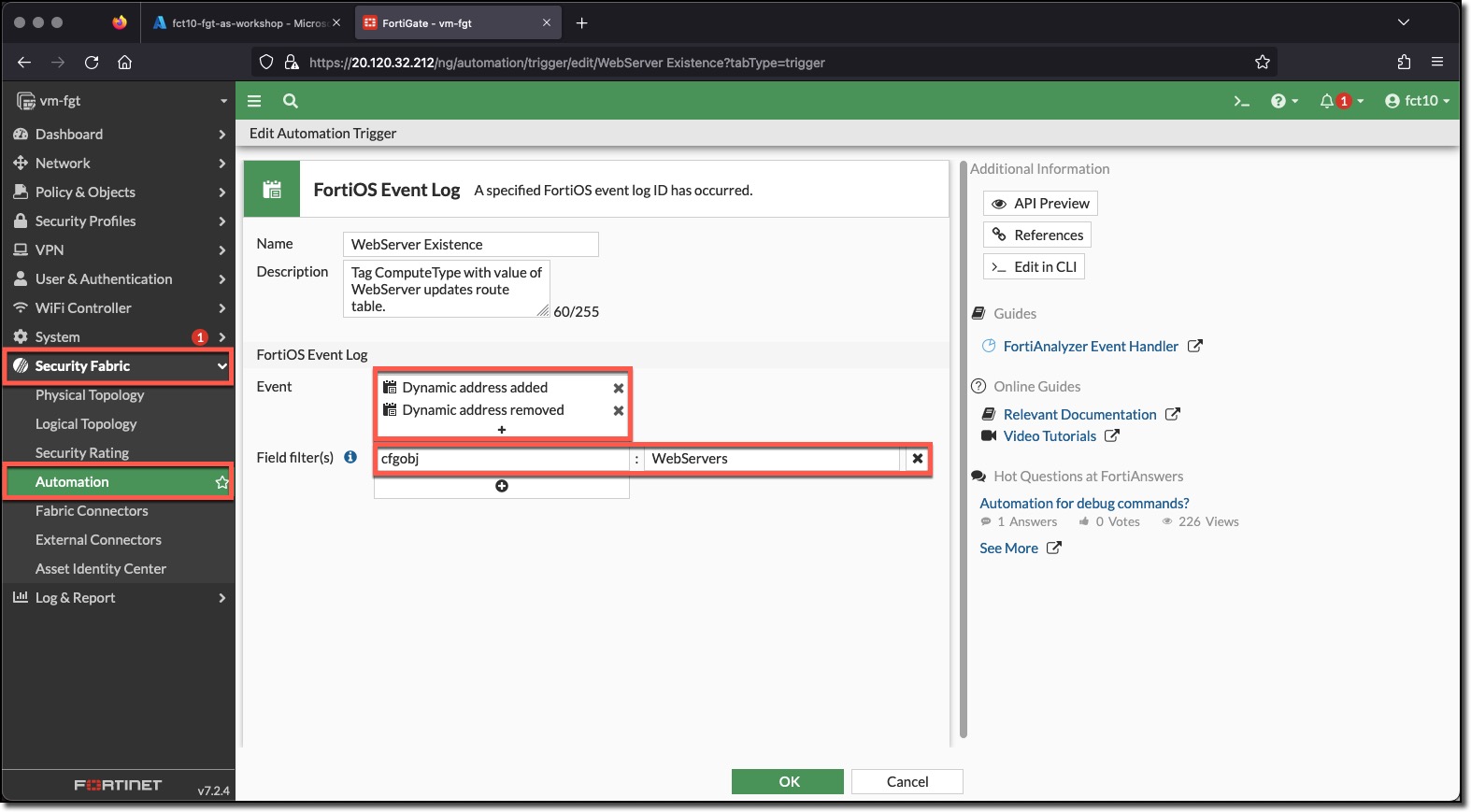
Task: Click the Cancel button
Action: (x=907, y=782)
